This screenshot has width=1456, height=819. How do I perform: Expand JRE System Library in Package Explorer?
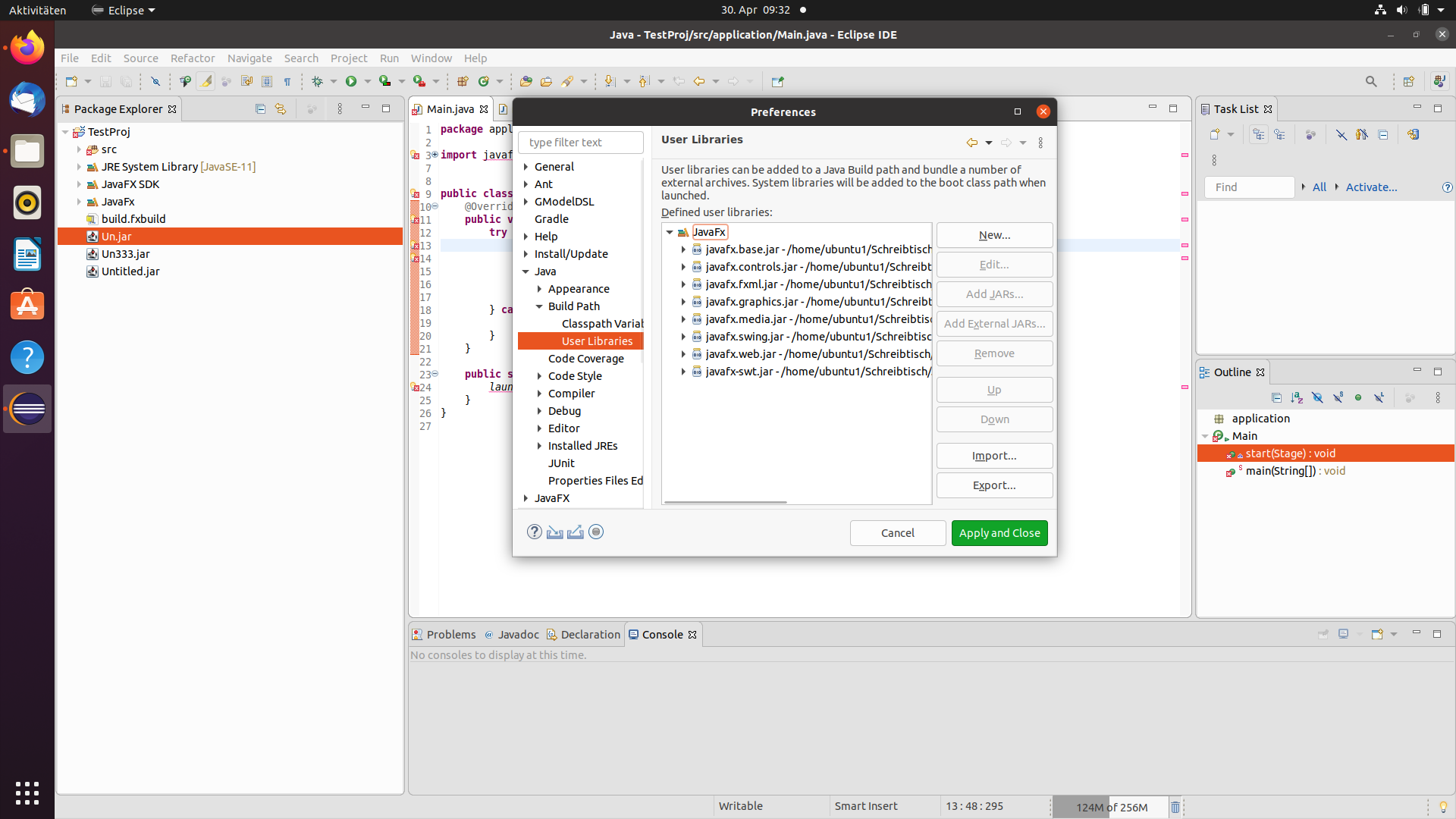79,167
